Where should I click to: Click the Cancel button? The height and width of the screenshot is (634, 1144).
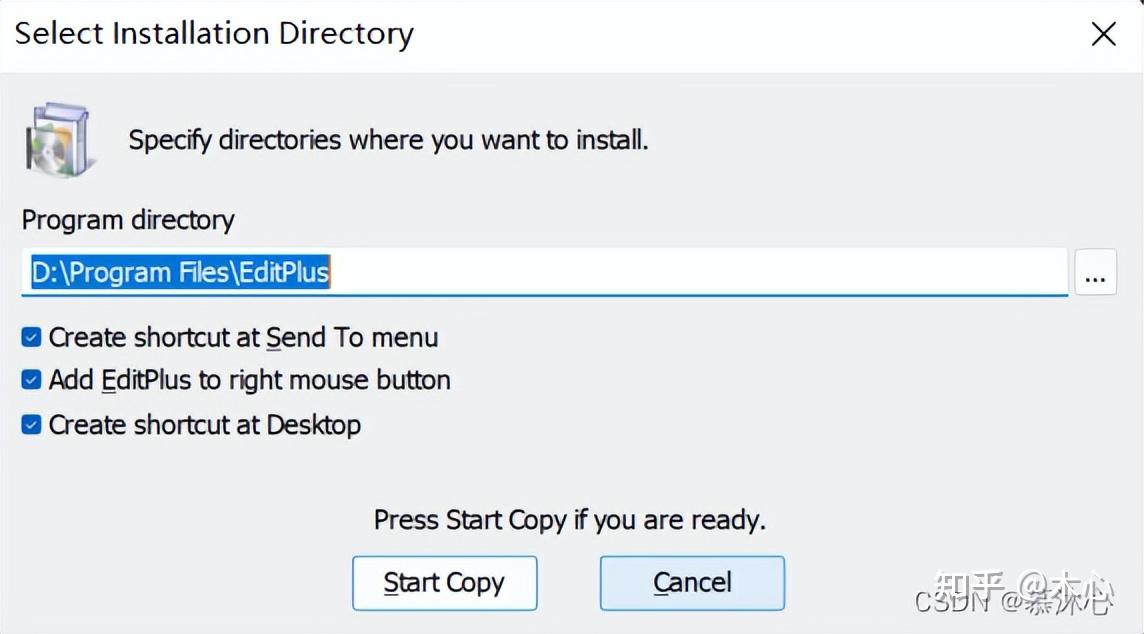tap(692, 583)
